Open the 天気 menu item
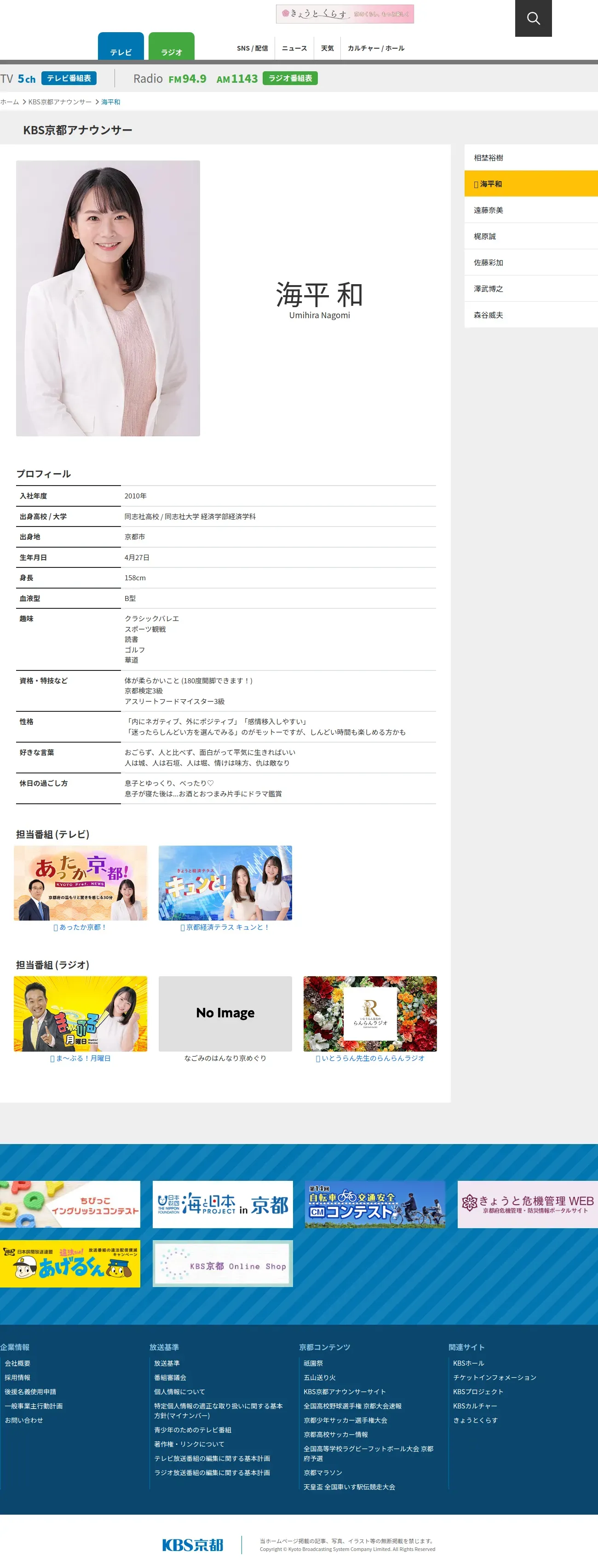Screen dimensions: 598x1568 click(328, 48)
